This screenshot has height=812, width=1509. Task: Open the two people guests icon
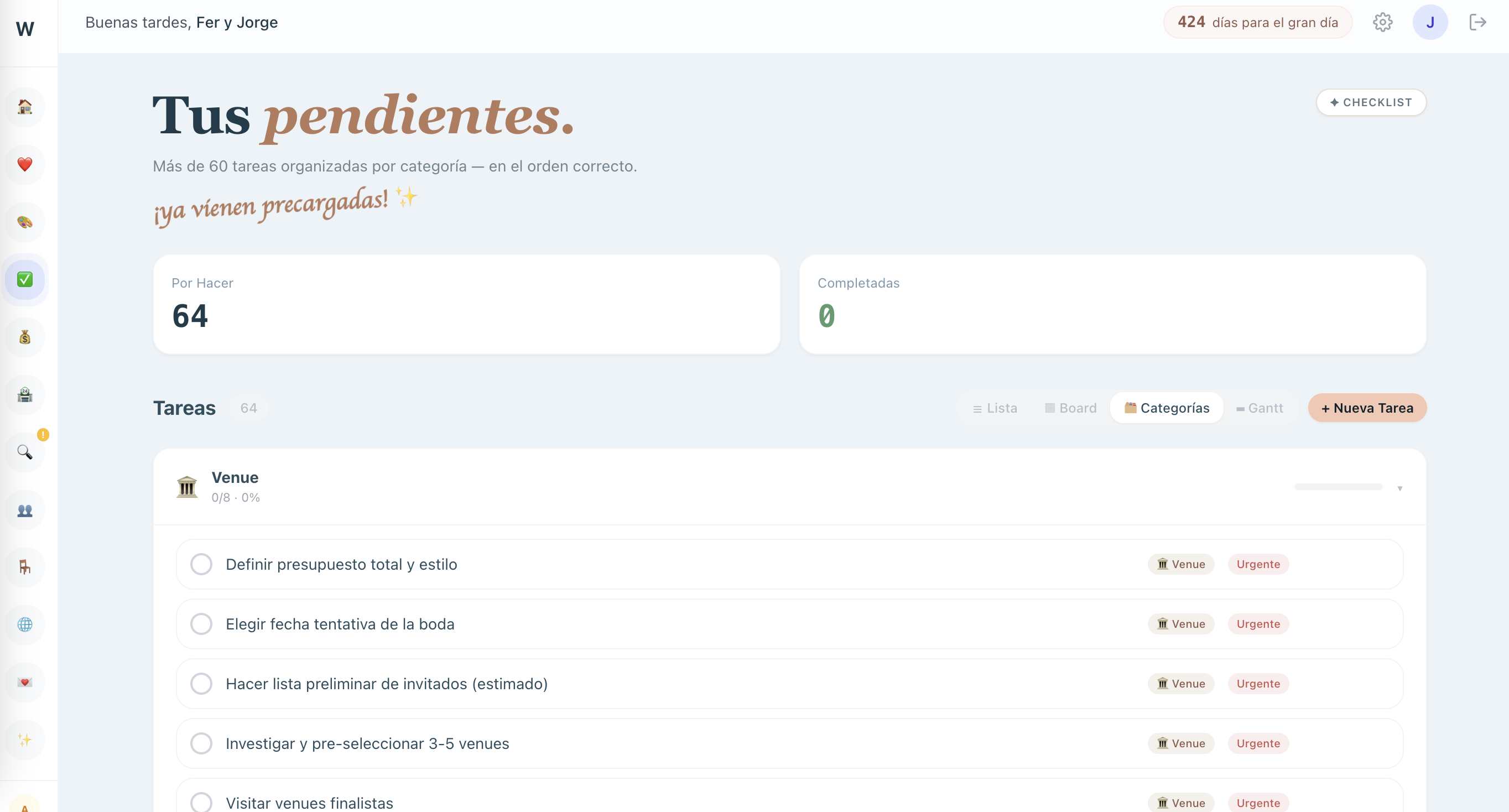click(x=24, y=509)
